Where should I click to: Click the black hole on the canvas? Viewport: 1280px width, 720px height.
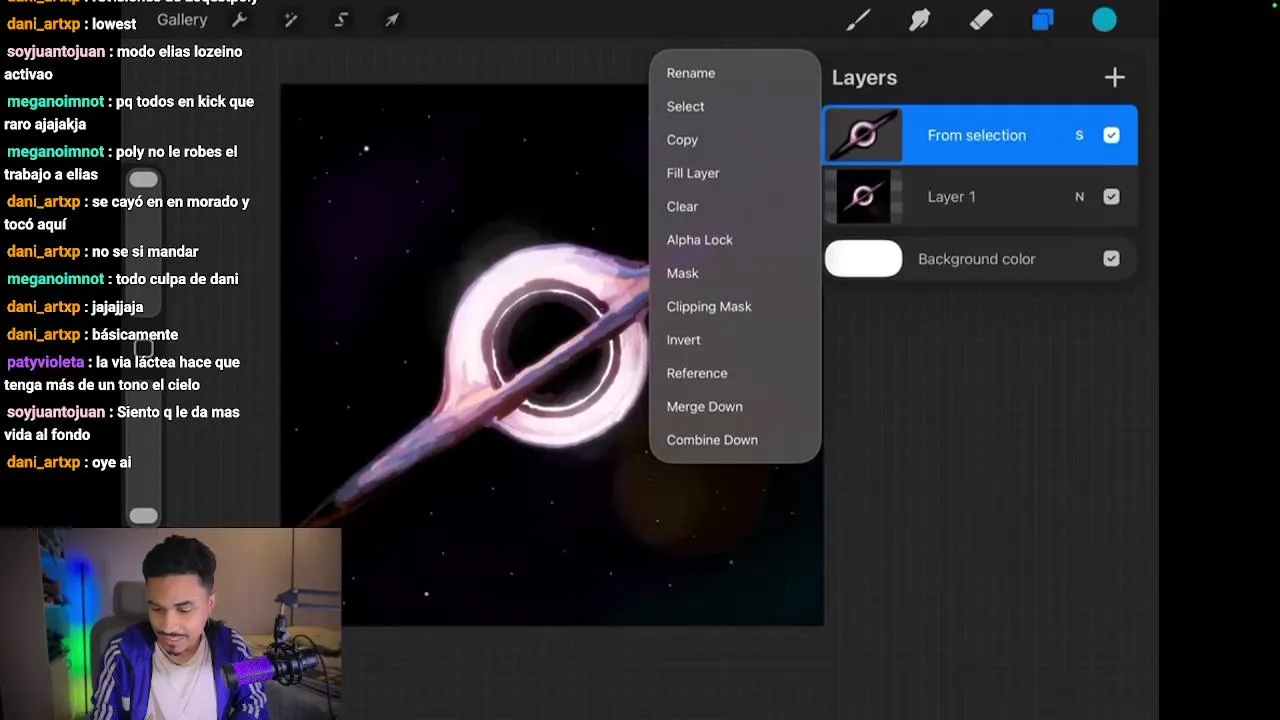551,346
